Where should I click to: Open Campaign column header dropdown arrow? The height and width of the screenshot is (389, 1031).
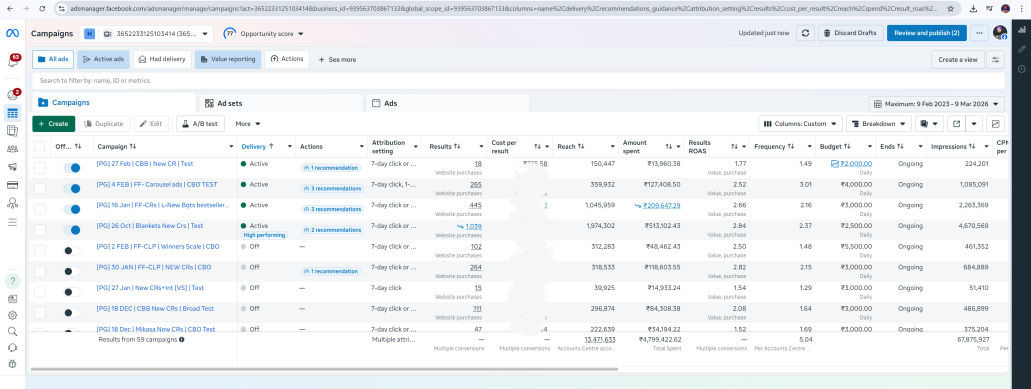(x=231, y=147)
